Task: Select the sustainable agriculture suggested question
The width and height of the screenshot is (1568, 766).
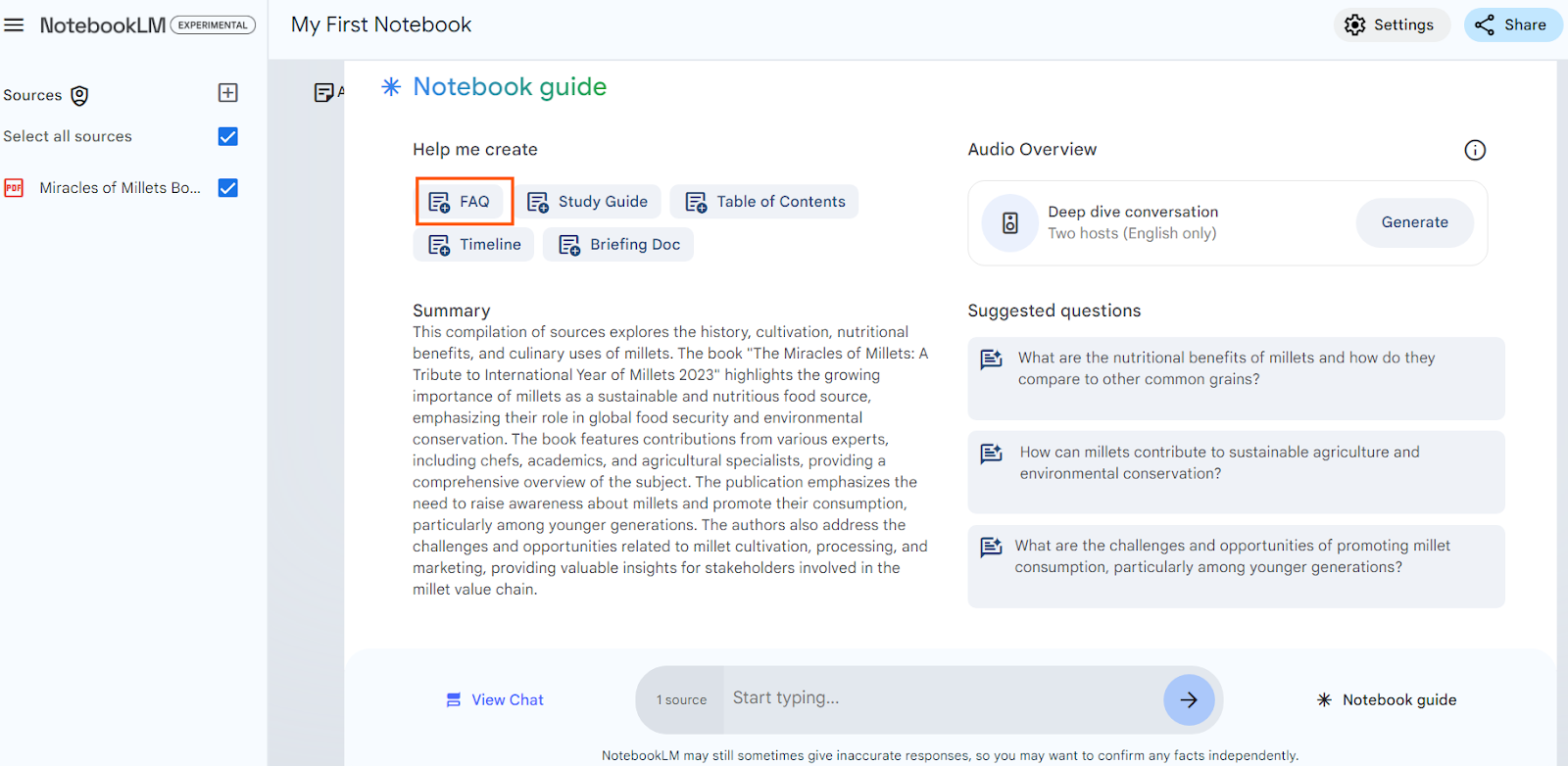Action: [1236, 472]
